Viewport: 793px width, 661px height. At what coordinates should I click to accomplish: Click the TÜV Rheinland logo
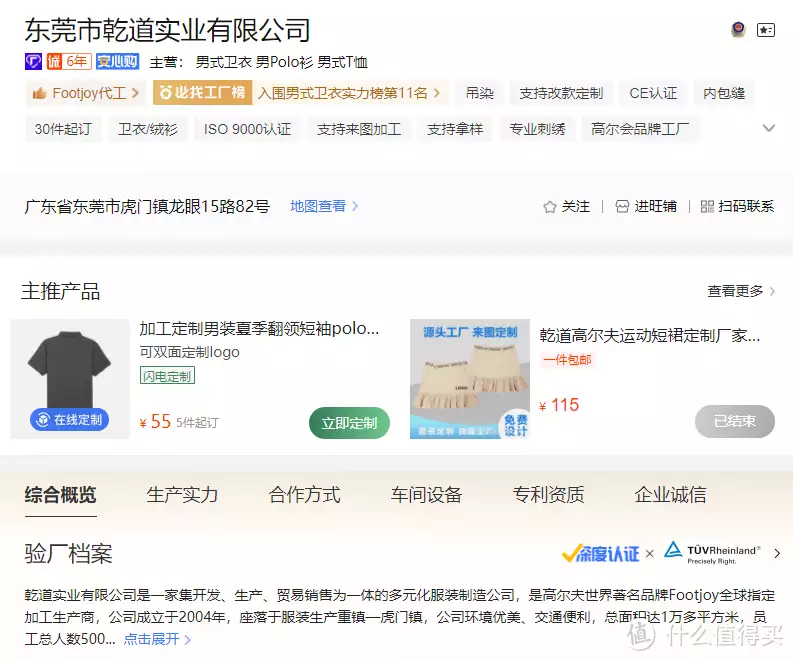tap(712, 553)
